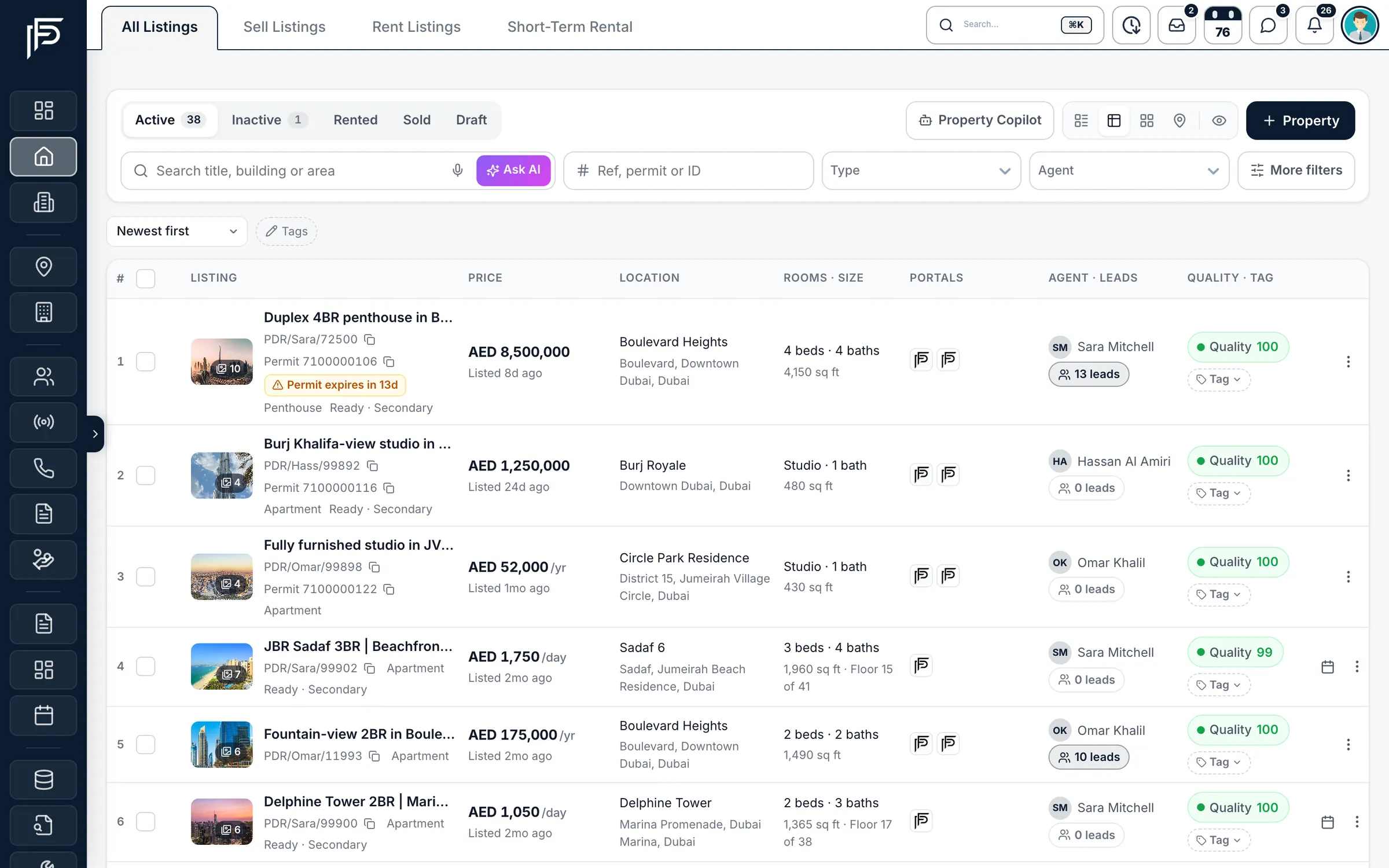Click the 13 leads badge
Viewport: 1389px width, 868px height.
pos(1088,374)
